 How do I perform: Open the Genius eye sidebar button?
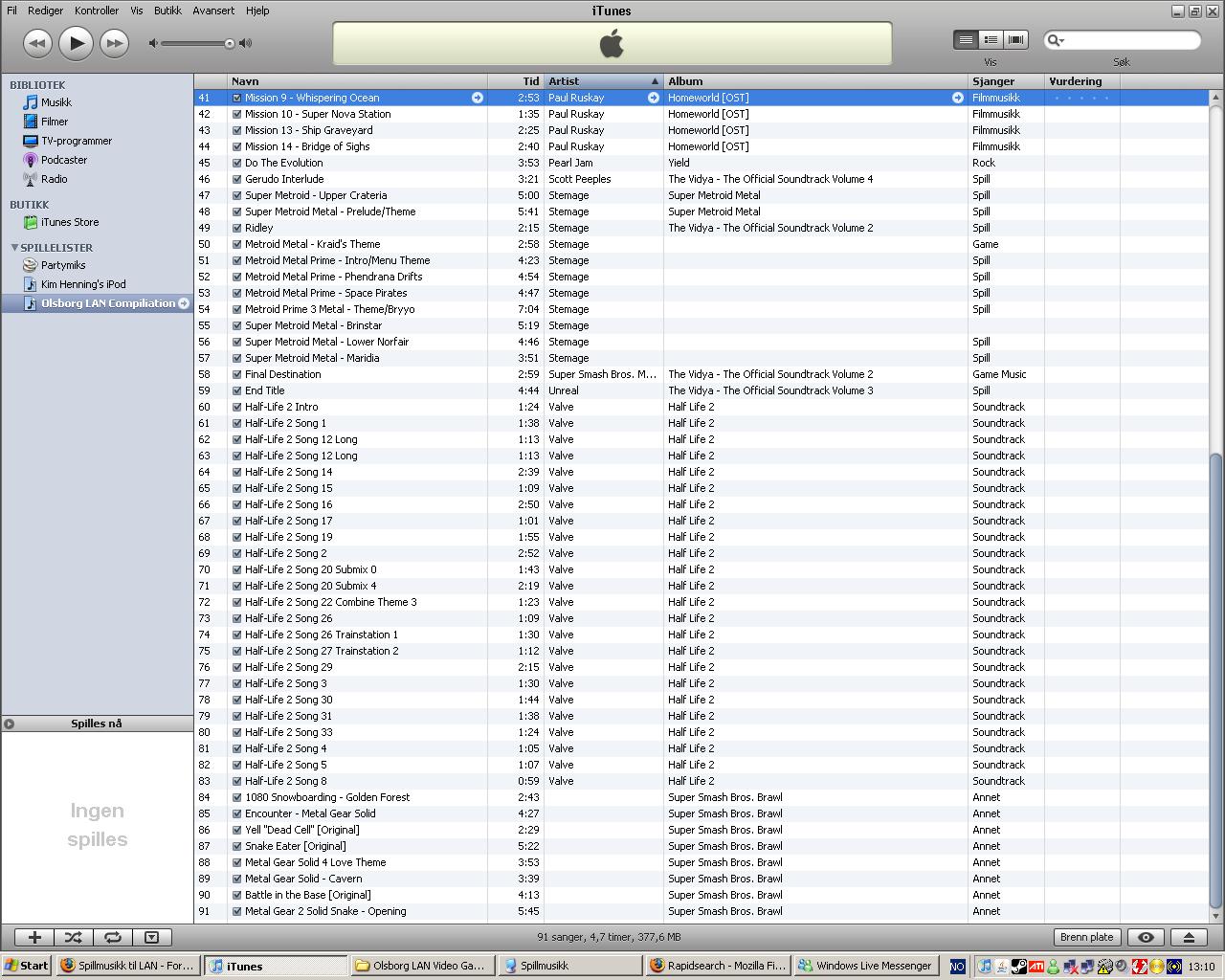pyautogui.click(x=1146, y=938)
